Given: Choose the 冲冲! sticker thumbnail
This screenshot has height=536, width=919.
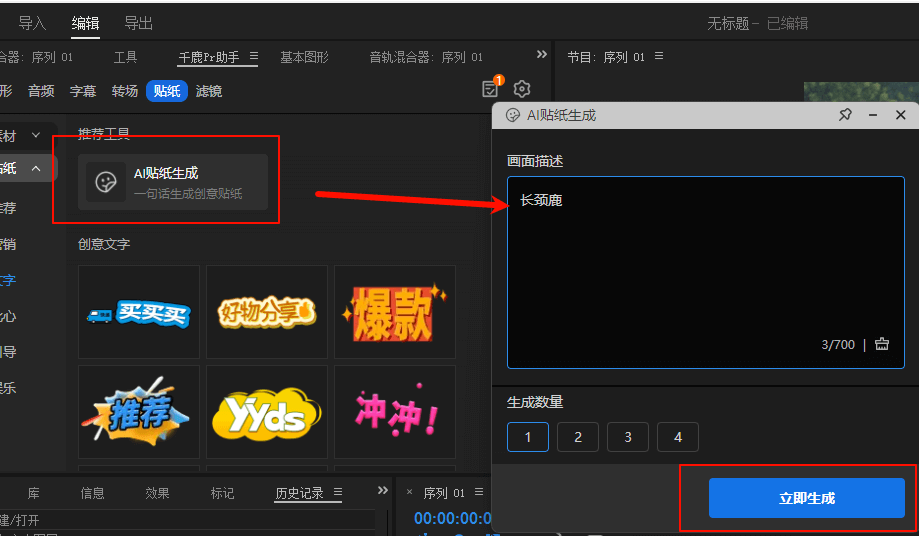Looking at the screenshot, I should coord(394,412).
